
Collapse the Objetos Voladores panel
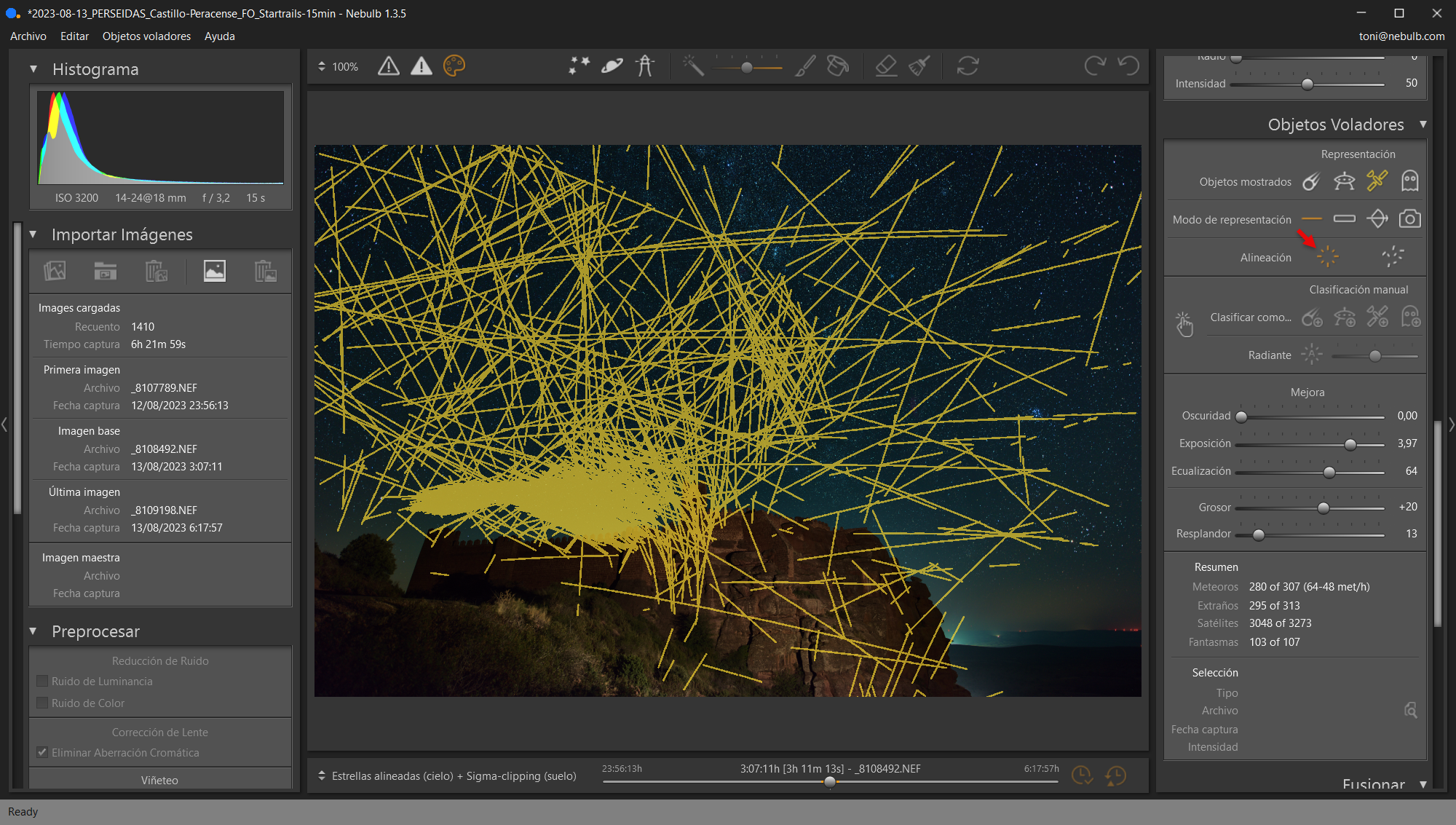pyautogui.click(x=1423, y=125)
